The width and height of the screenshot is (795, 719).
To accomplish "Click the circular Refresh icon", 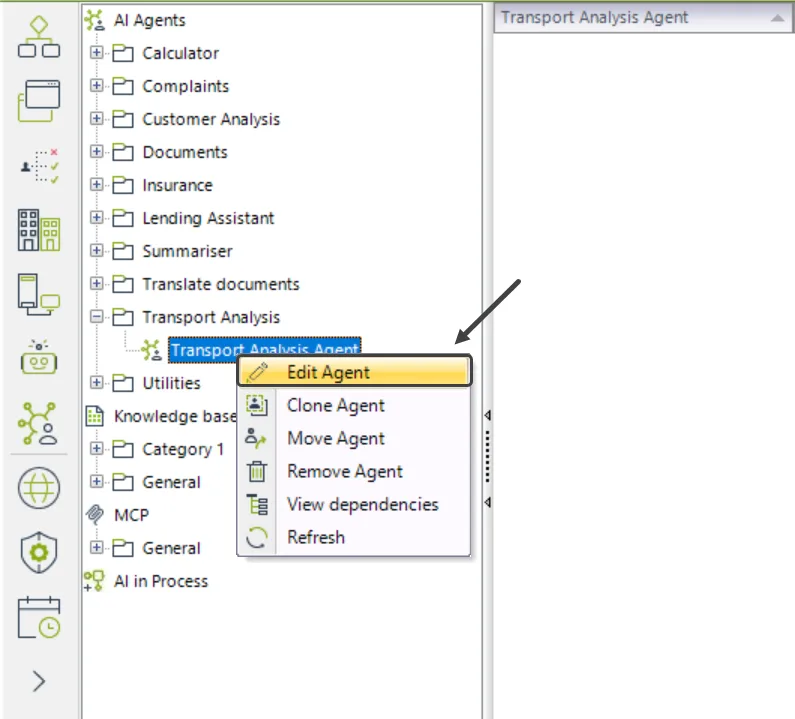I will (x=257, y=537).
